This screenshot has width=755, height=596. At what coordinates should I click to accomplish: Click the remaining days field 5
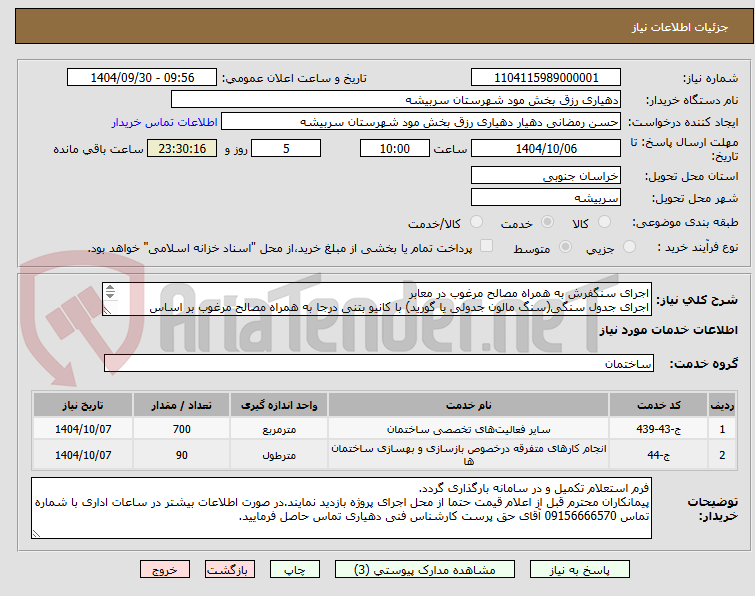pos(286,148)
